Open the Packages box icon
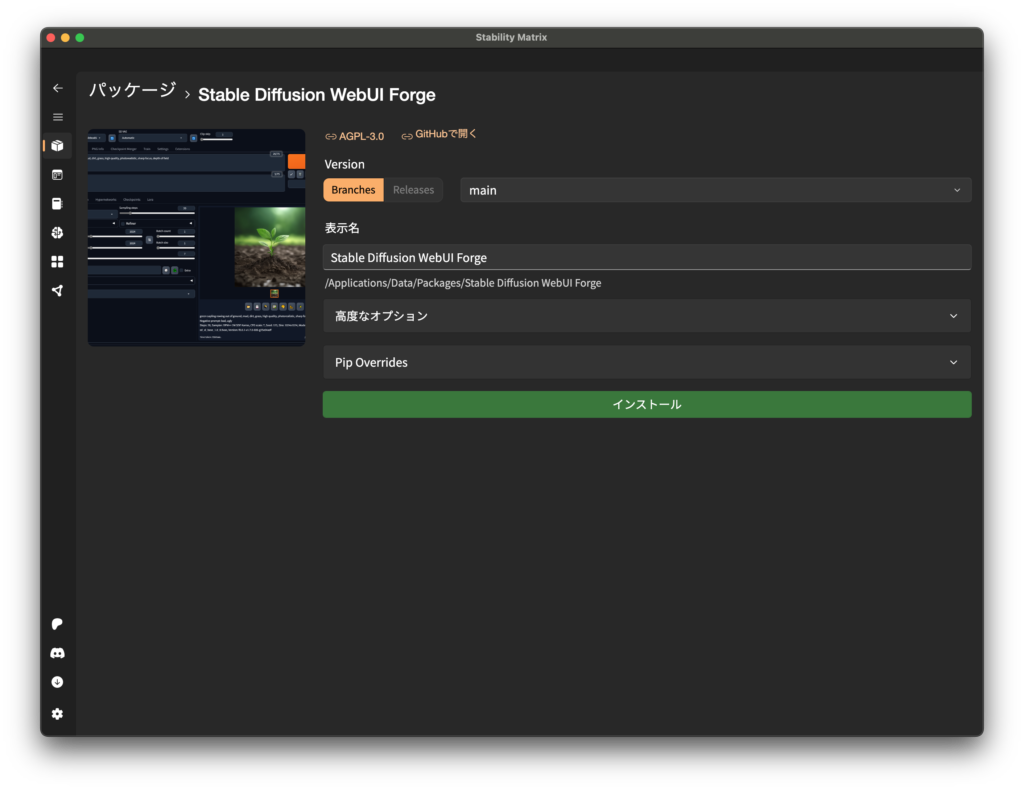The height and width of the screenshot is (790, 1024). click(57, 146)
